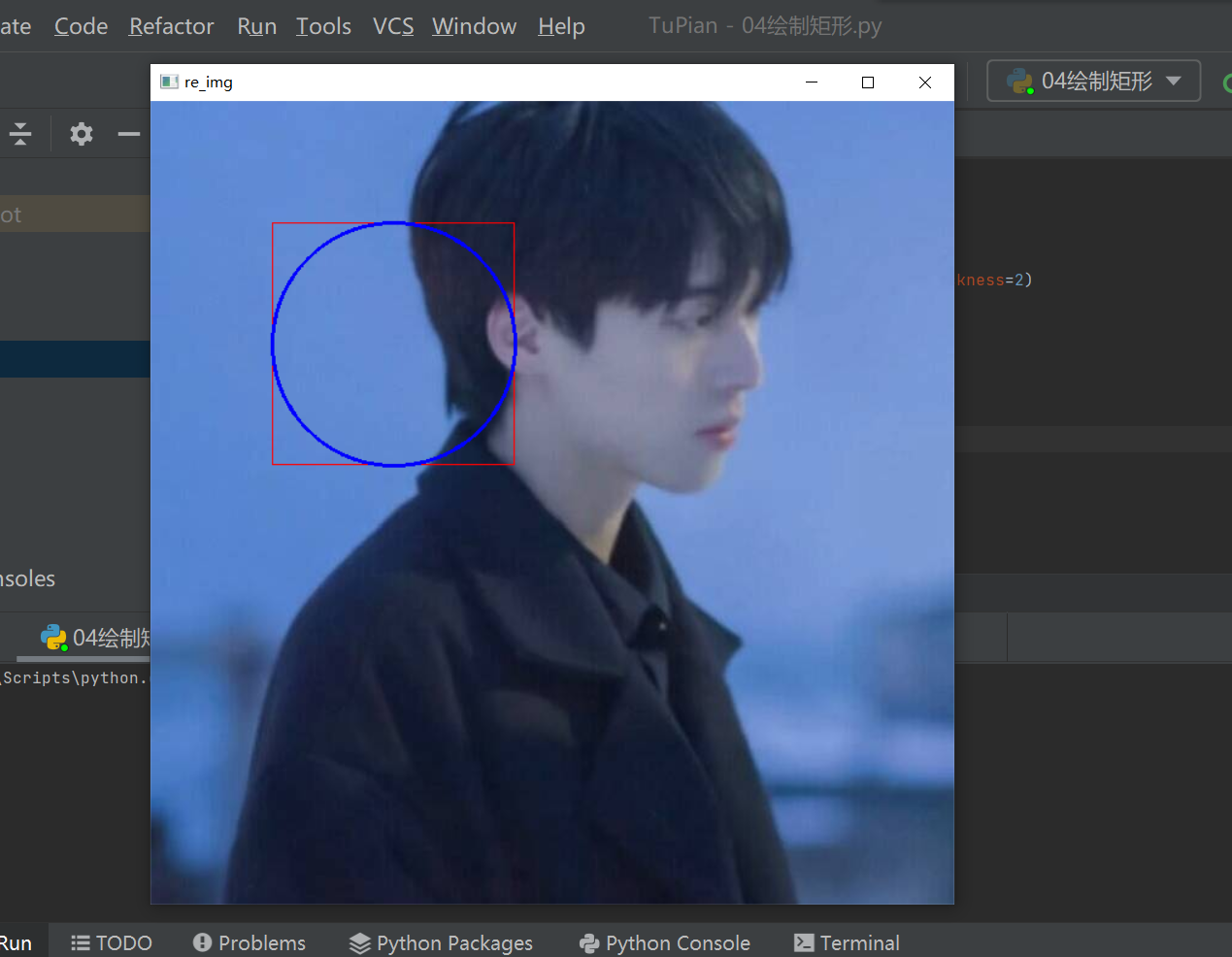Image resolution: width=1232 pixels, height=957 pixels.
Task: Open the Window menu
Action: 474,26
